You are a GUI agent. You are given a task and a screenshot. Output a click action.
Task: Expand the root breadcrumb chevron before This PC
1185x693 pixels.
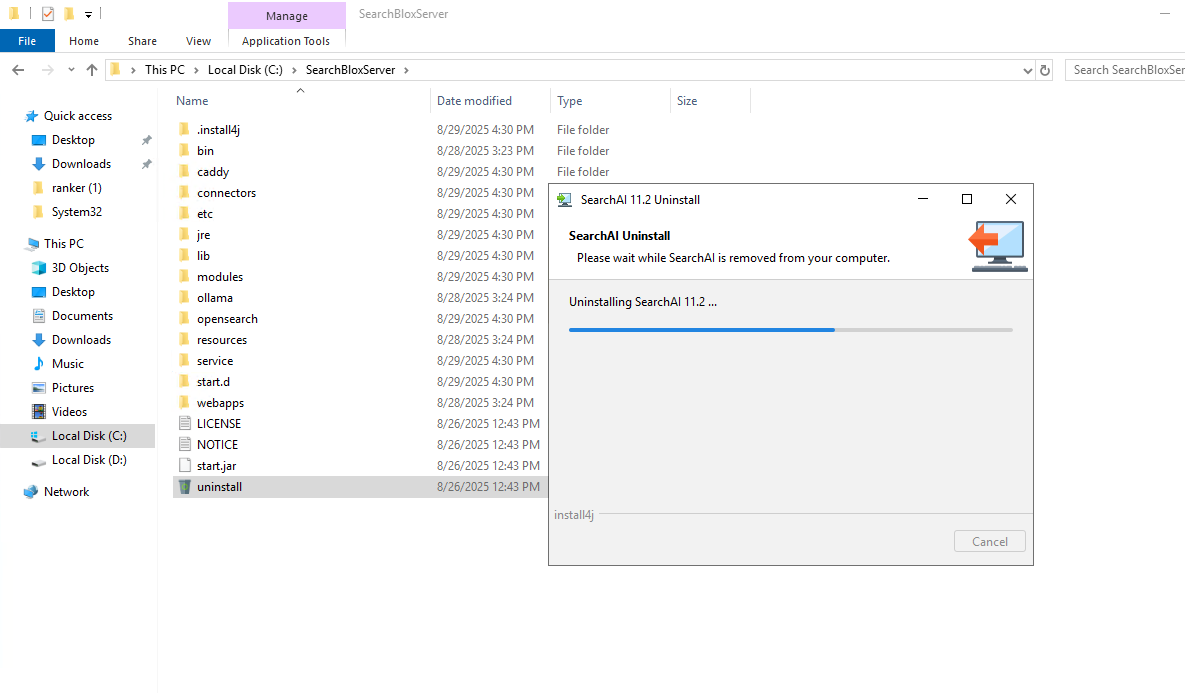coord(134,70)
